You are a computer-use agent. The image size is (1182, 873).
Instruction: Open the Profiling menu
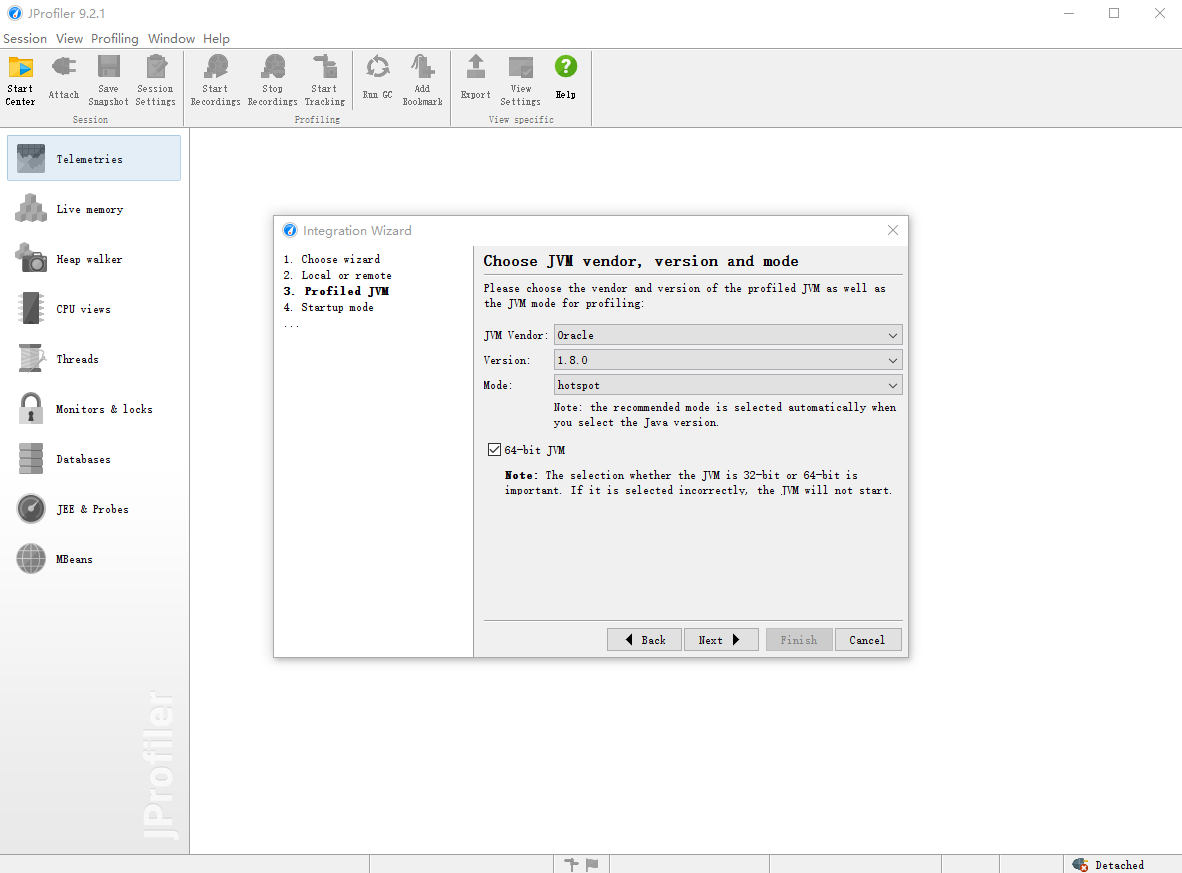[x=115, y=38]
